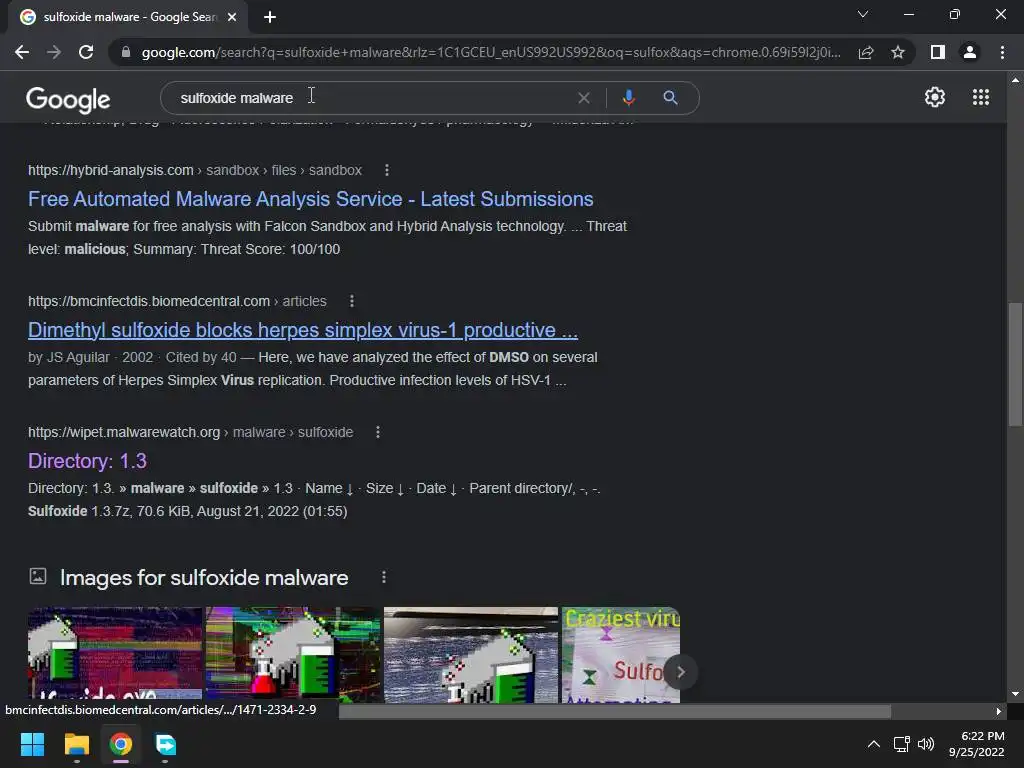Click the horizontal page scrollbar thumb
Viewport: 1024px width, 768px height.
[x=615, y=711]
